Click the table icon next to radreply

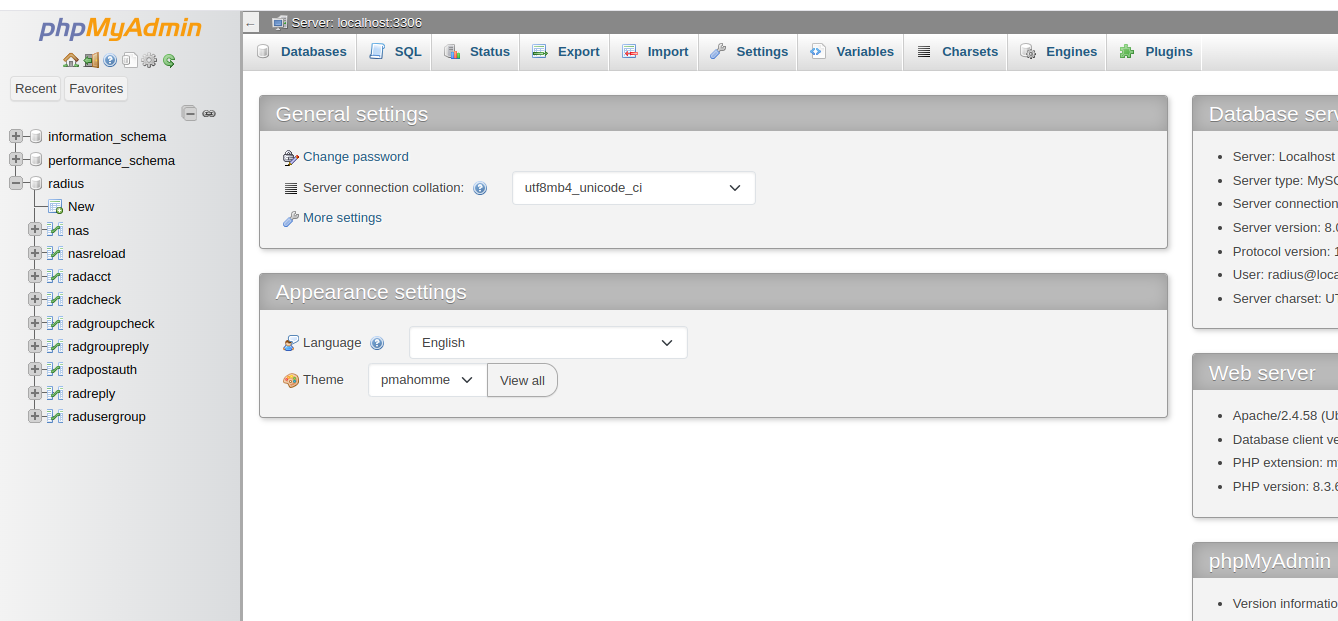[56, 393]
